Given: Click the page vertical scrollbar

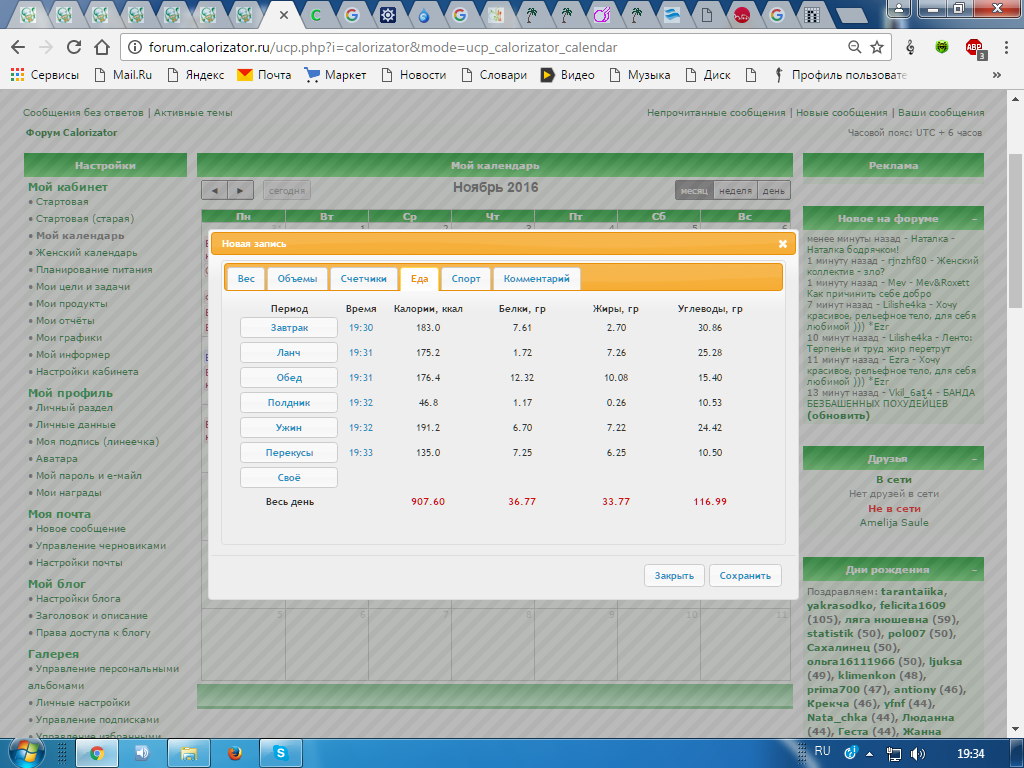Looking at the screenshot, I should tap(1015, 229).
